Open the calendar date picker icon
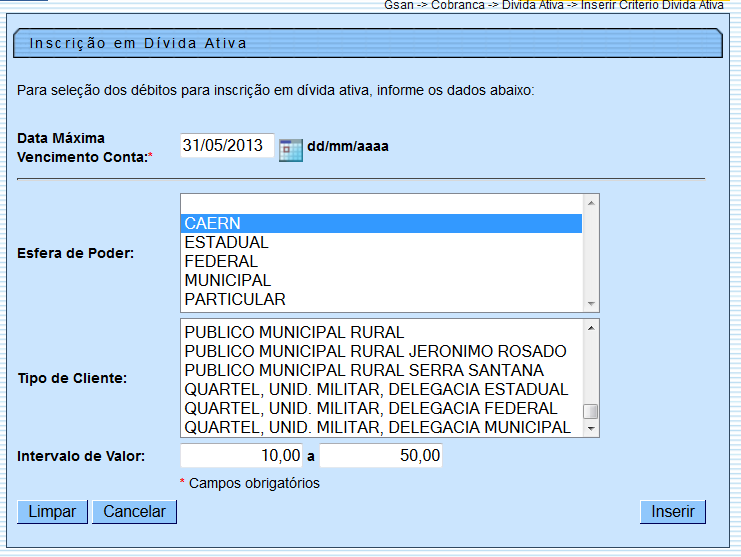The height and width of the screenshot is (557, 741). click(x=290, y=148)
